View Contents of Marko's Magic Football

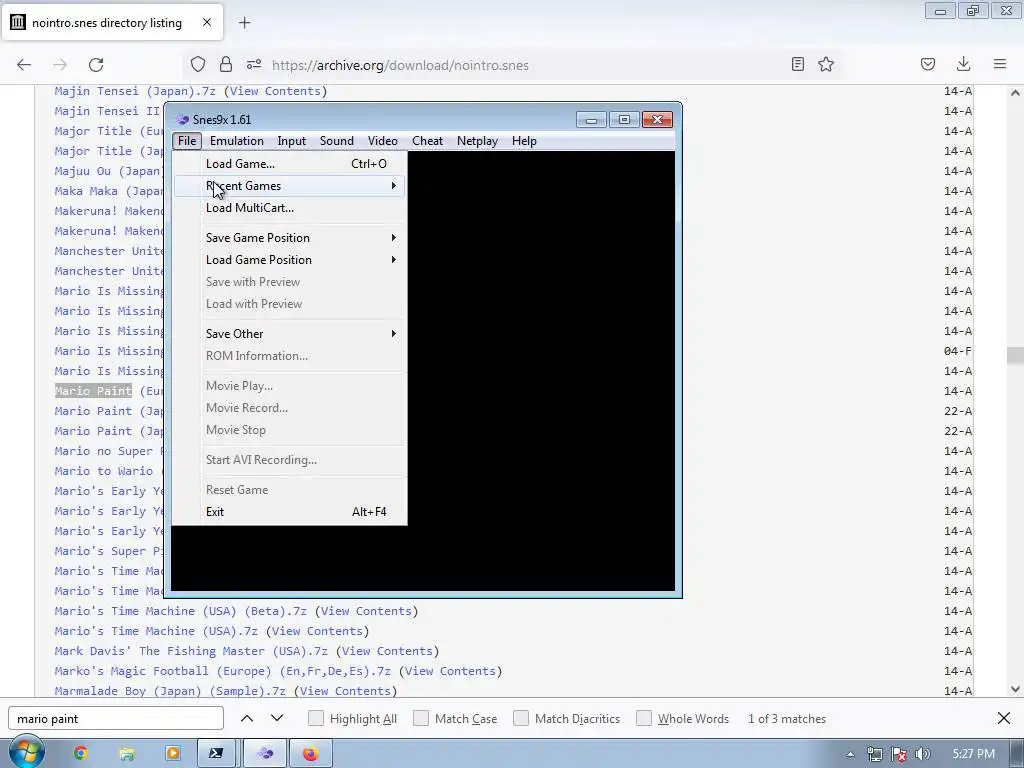[450, 671]
